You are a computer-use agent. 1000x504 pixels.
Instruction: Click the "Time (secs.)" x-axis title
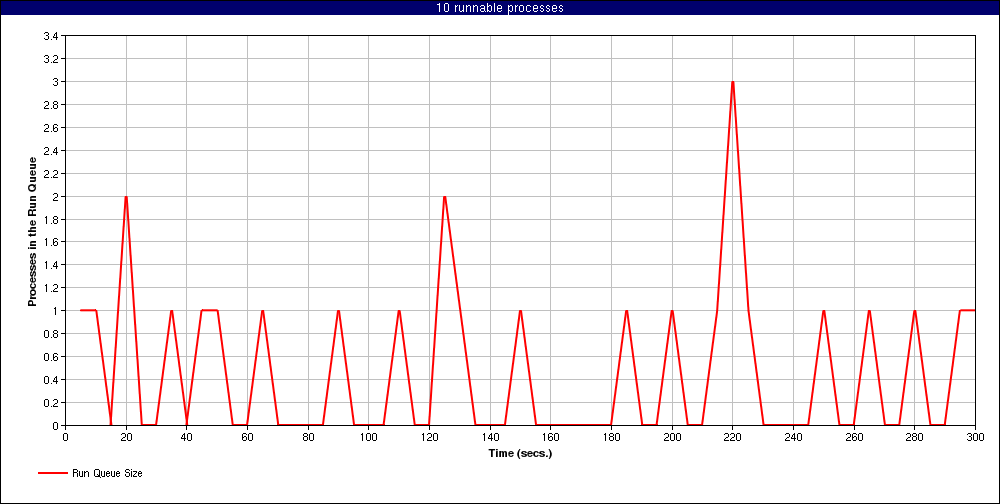[x=520, y=454]
